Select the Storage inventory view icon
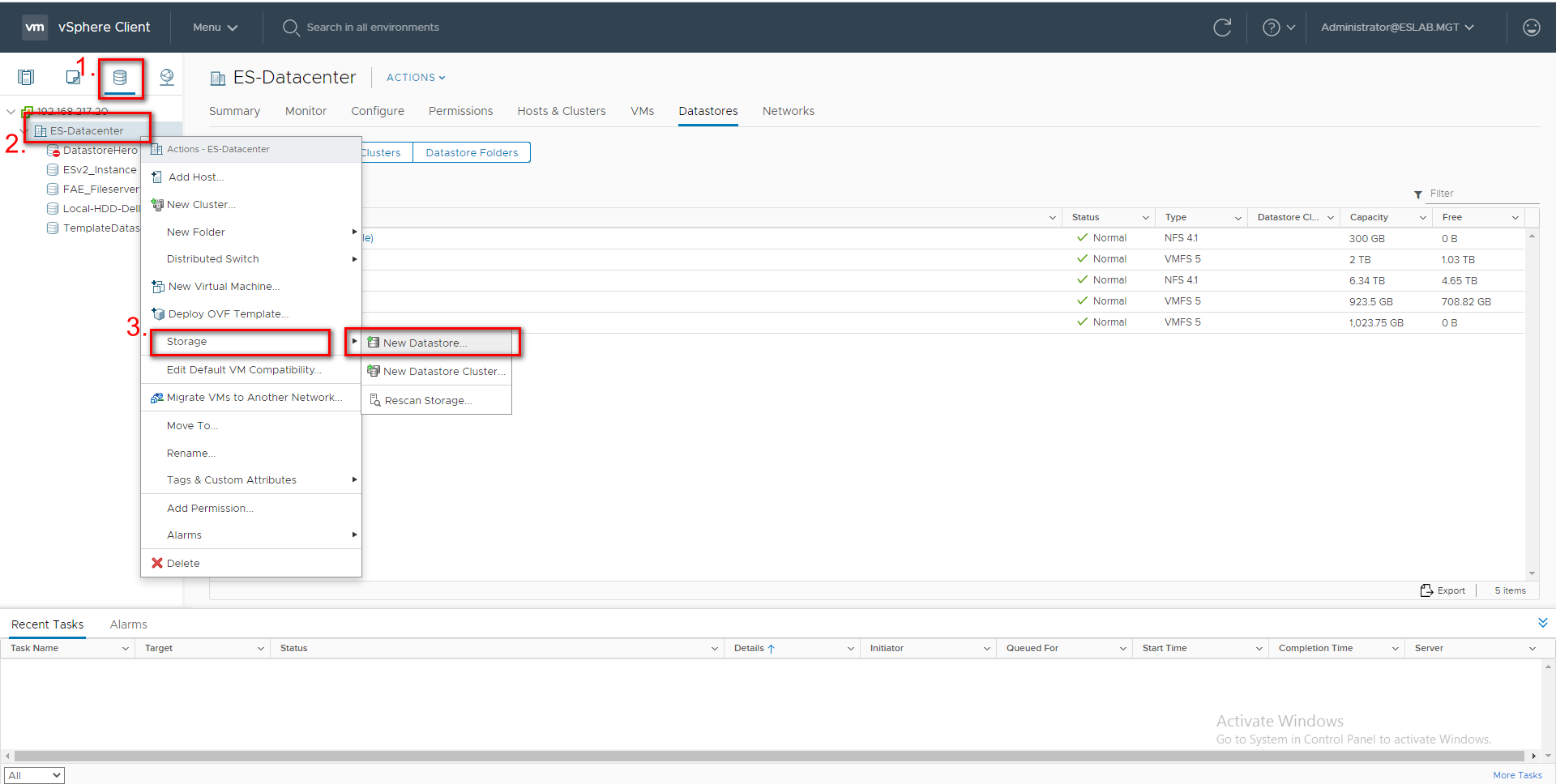Screen dimensions: 1556x784 click(x=120, y=78)
